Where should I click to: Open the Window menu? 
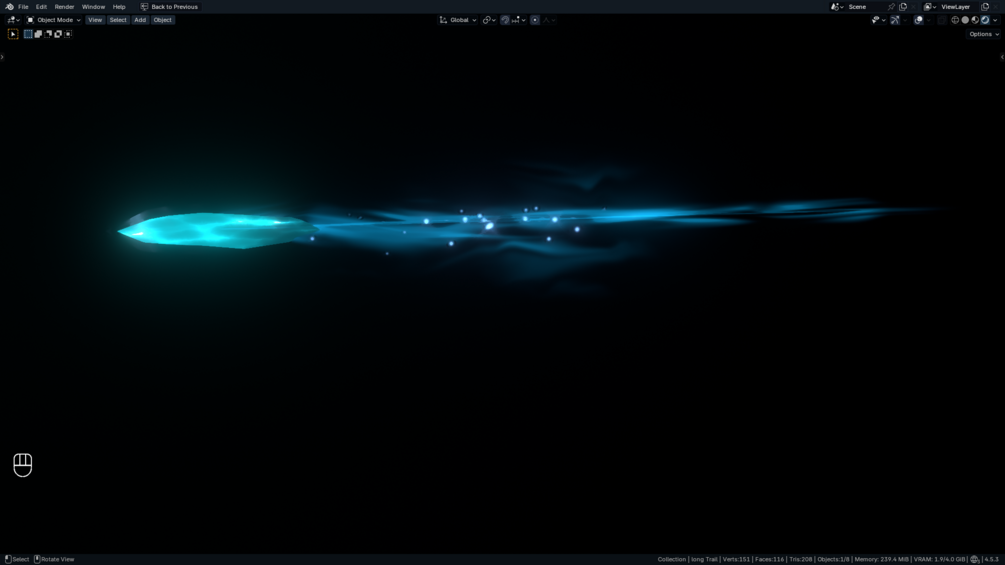(93, 6)
